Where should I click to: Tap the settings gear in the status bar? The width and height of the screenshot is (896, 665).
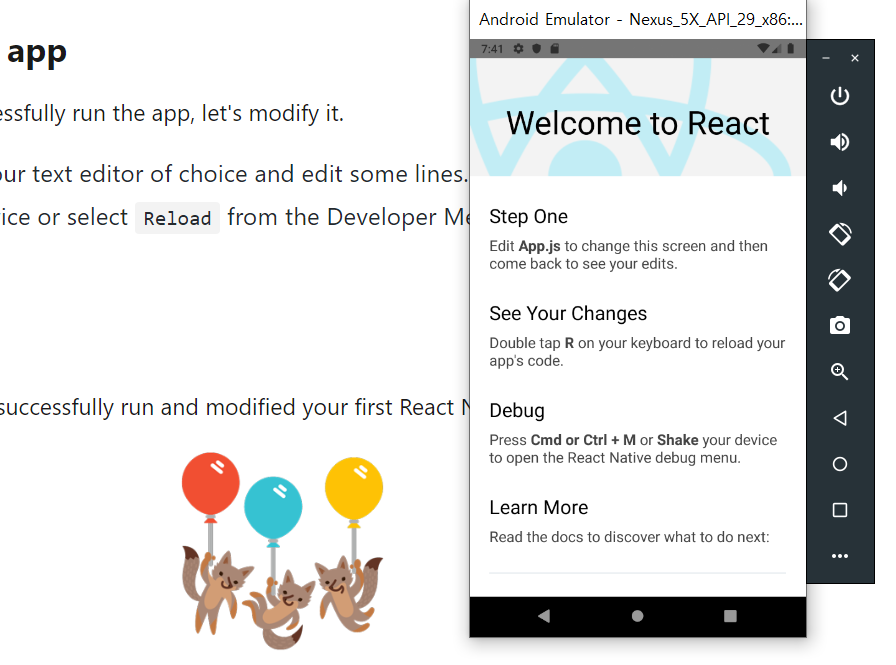(x=518, y=49)
